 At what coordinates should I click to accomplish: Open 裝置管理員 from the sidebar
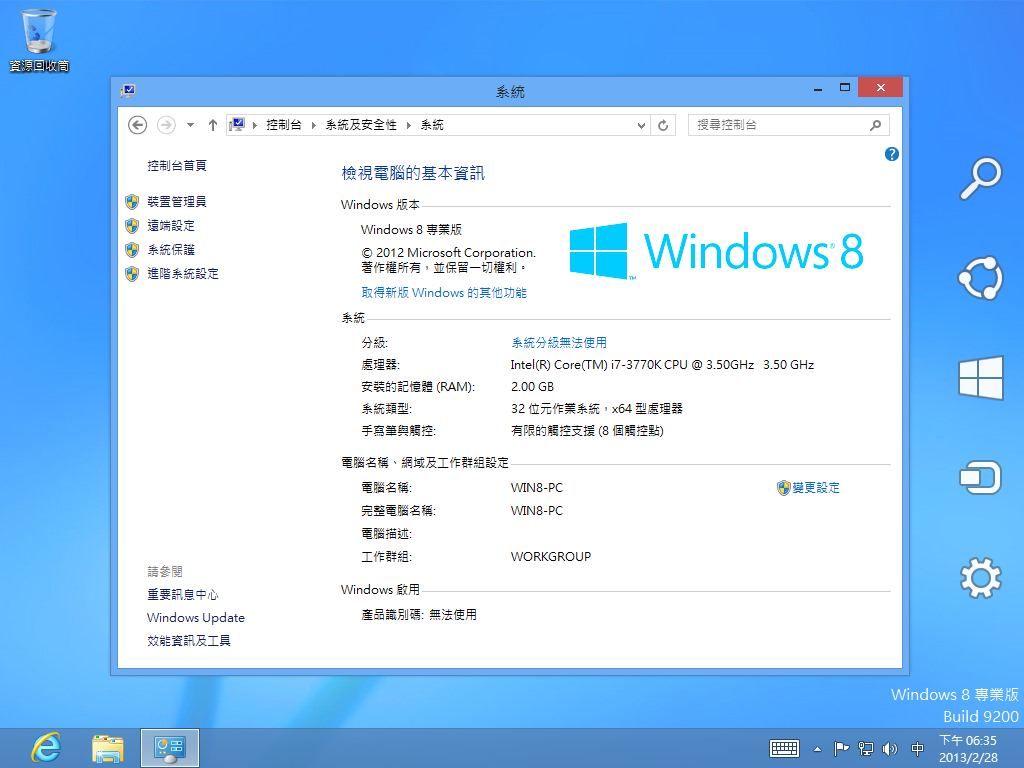point(177,202)
